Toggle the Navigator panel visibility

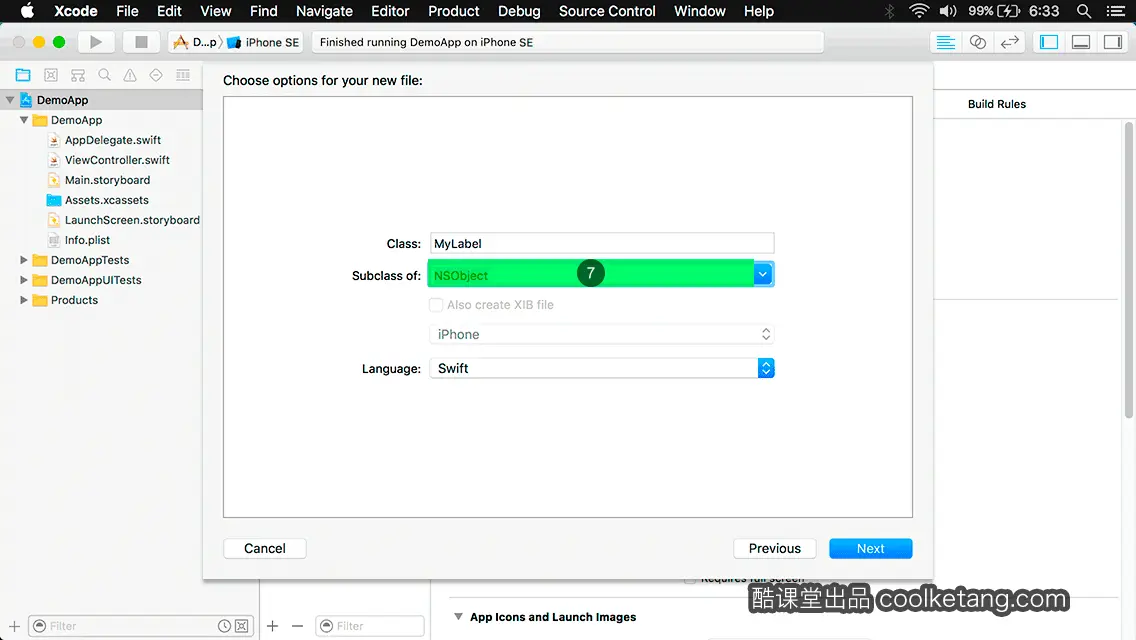coord(1049,42)
